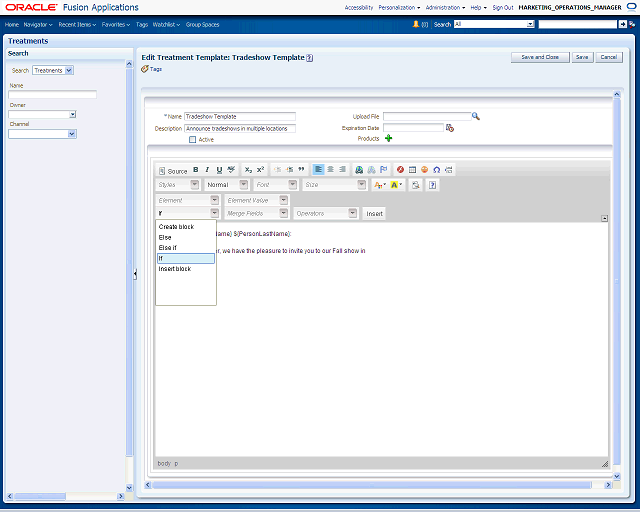
Task: Open the Navigator menu
Action: pos(38,24)
